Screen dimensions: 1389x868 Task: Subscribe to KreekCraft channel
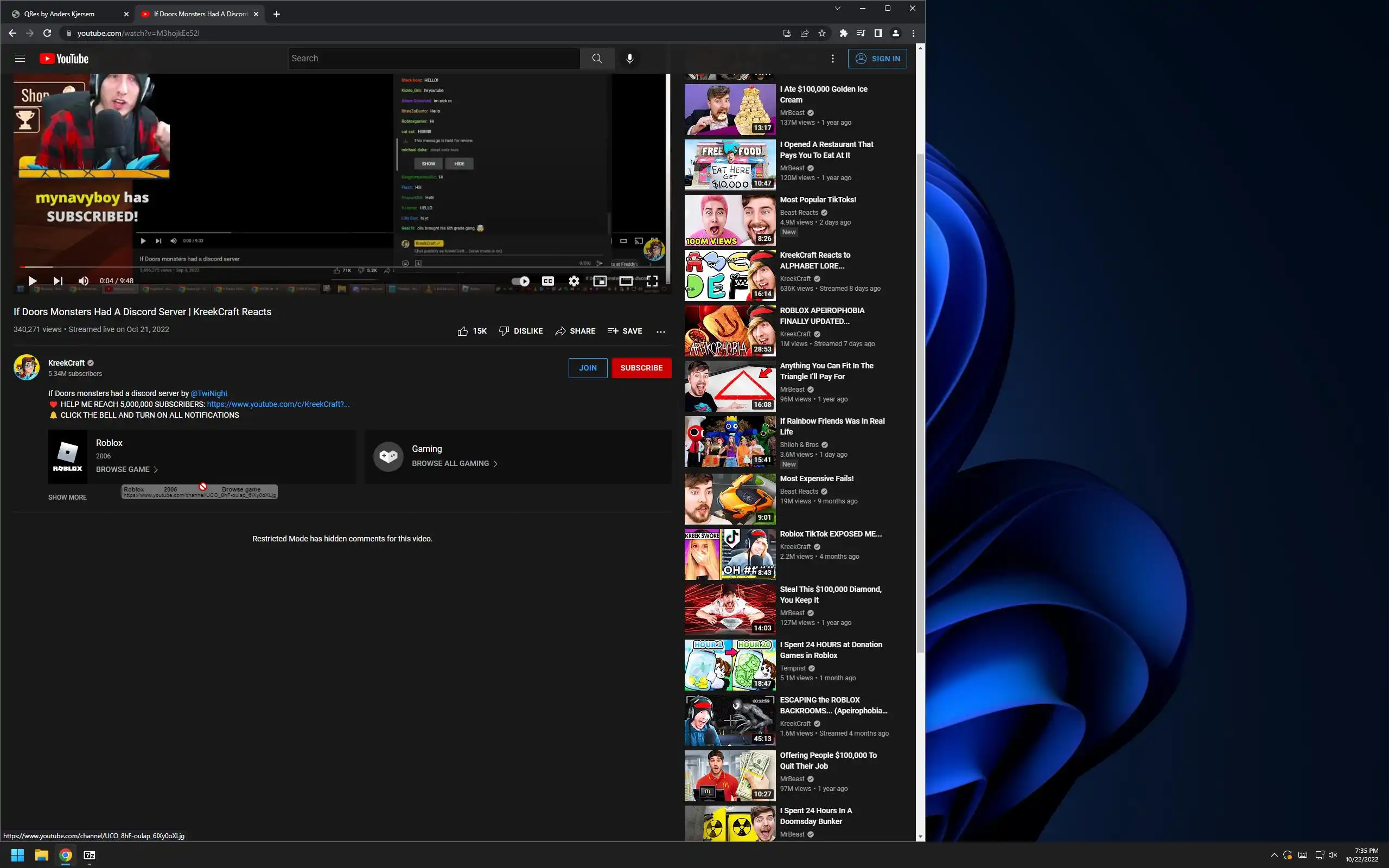[x=641, y=368]
